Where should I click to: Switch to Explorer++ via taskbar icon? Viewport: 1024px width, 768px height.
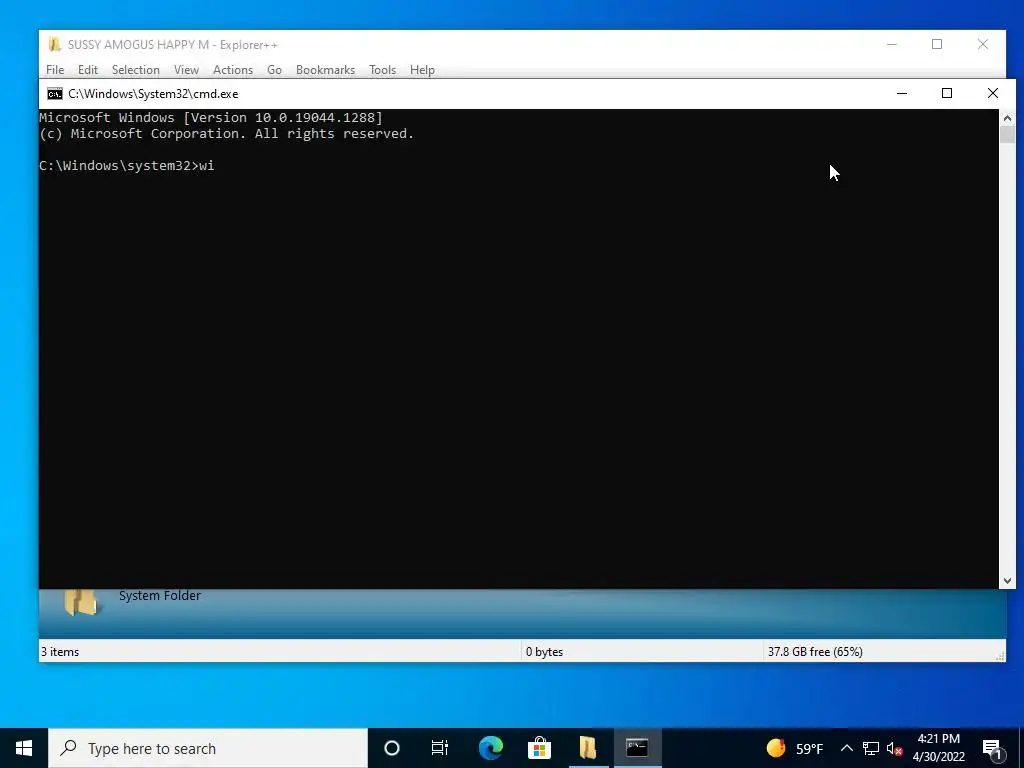(588, 748)
